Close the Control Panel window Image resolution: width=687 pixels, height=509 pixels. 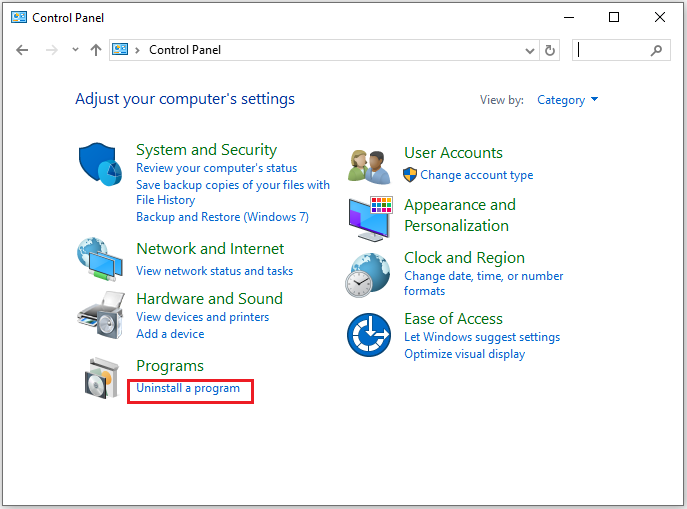point(659,18)
